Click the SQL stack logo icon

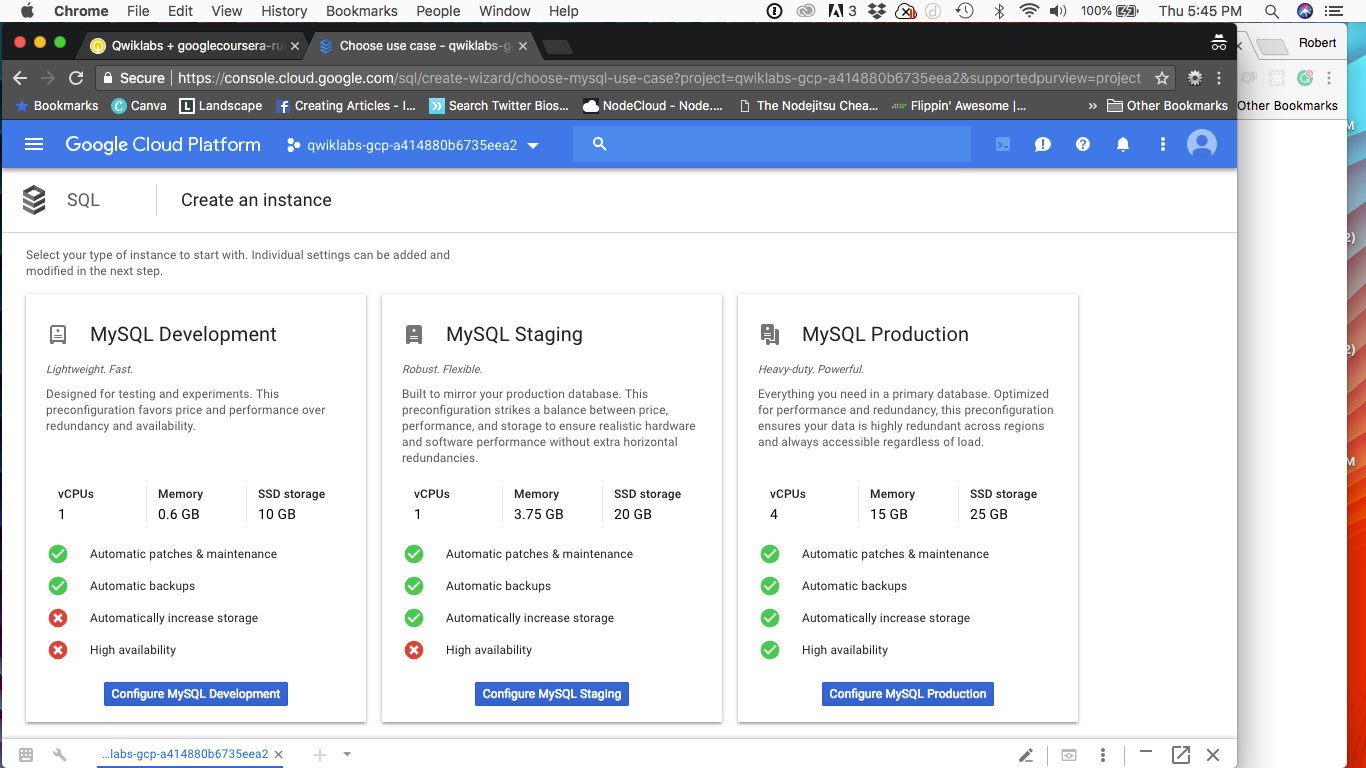(34, 200)
